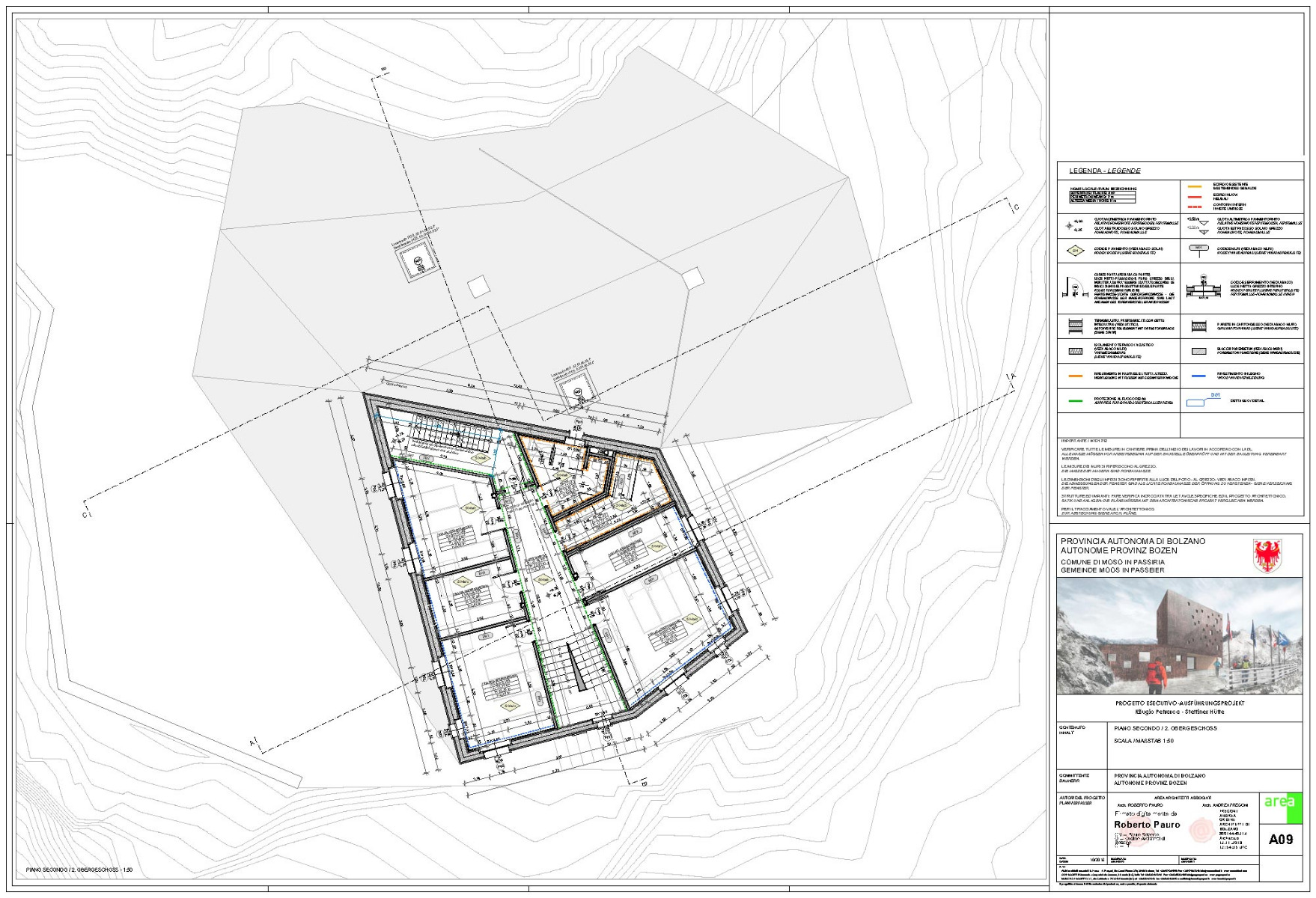The height and width of the screenshot is (898, 1316).
Task: Click the blue wood cladding line in legend
Action: pos(1198,376)
